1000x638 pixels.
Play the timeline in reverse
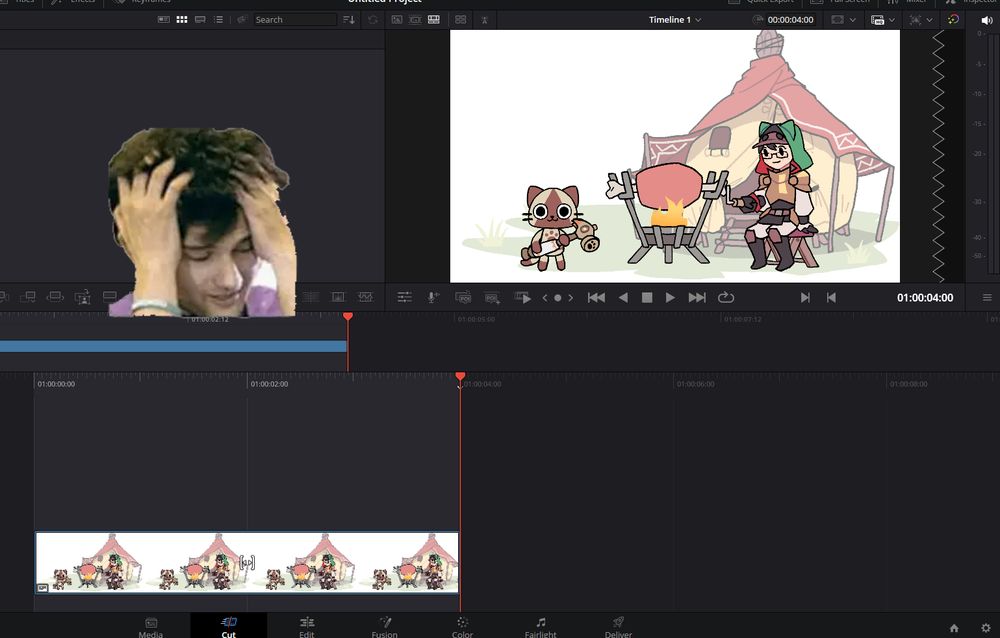(x=623, y=297)
